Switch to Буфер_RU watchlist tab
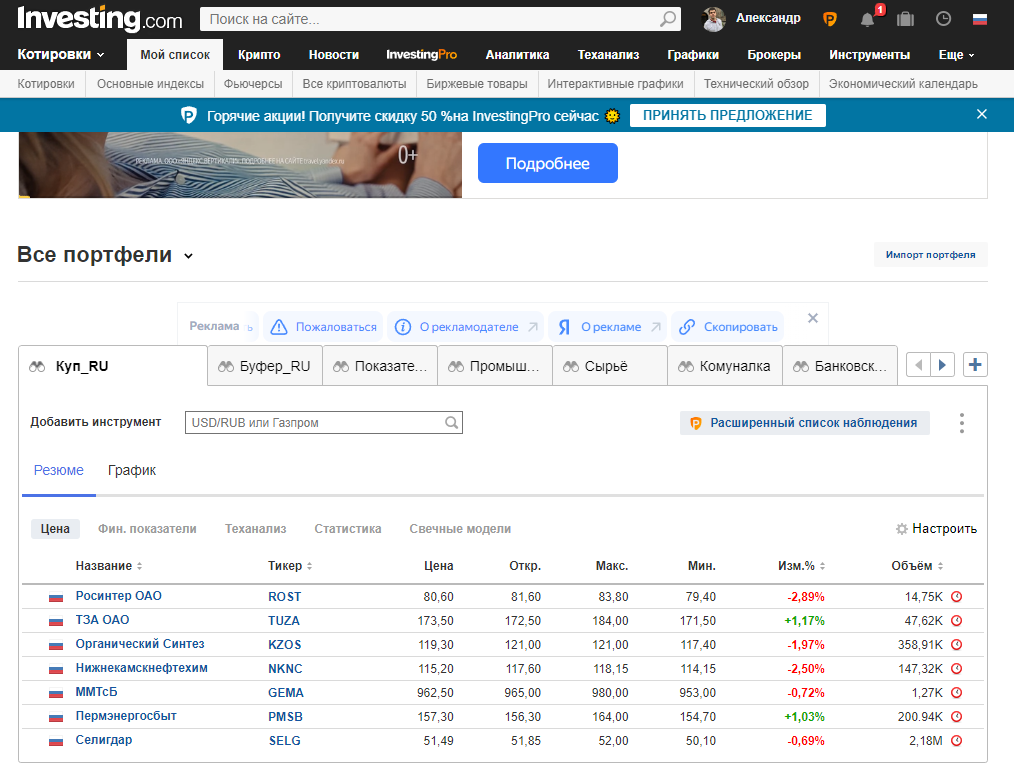Image resolution: width=1014 pixels, height=784 pixels. [265, 366]
